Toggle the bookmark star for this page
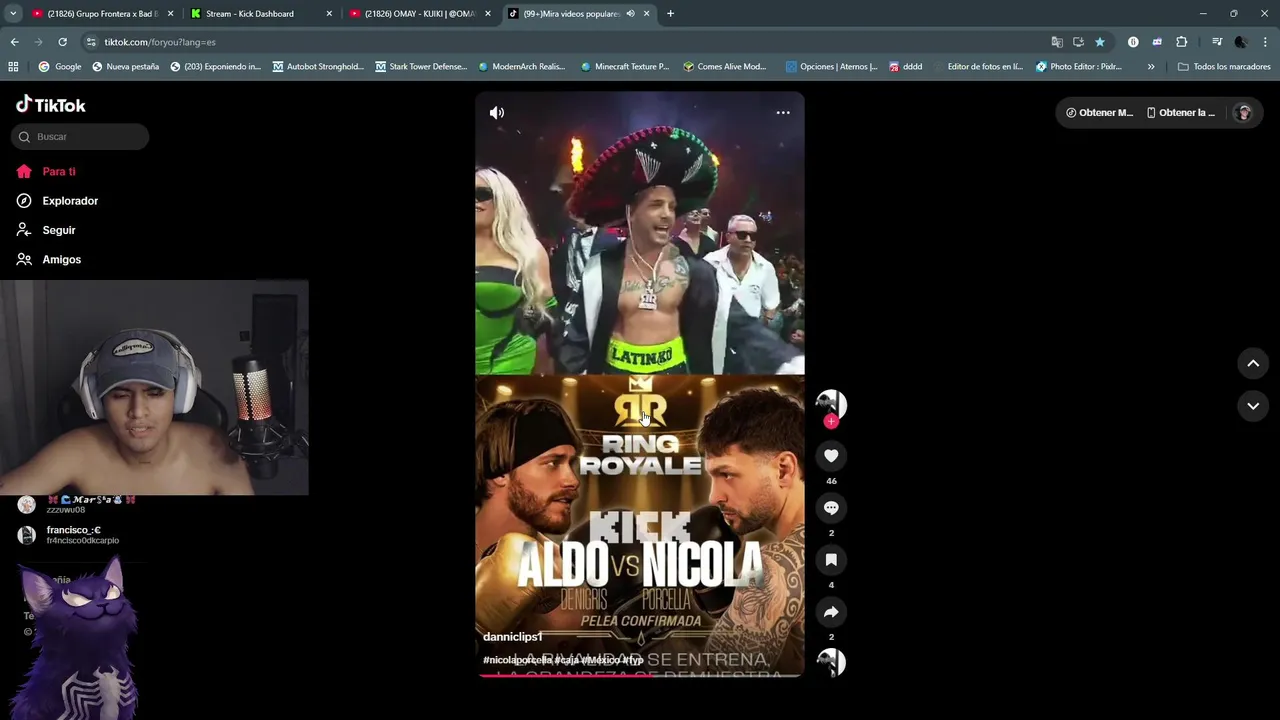Viewport: 1280px width, 720px height. tap(1100, 42)
